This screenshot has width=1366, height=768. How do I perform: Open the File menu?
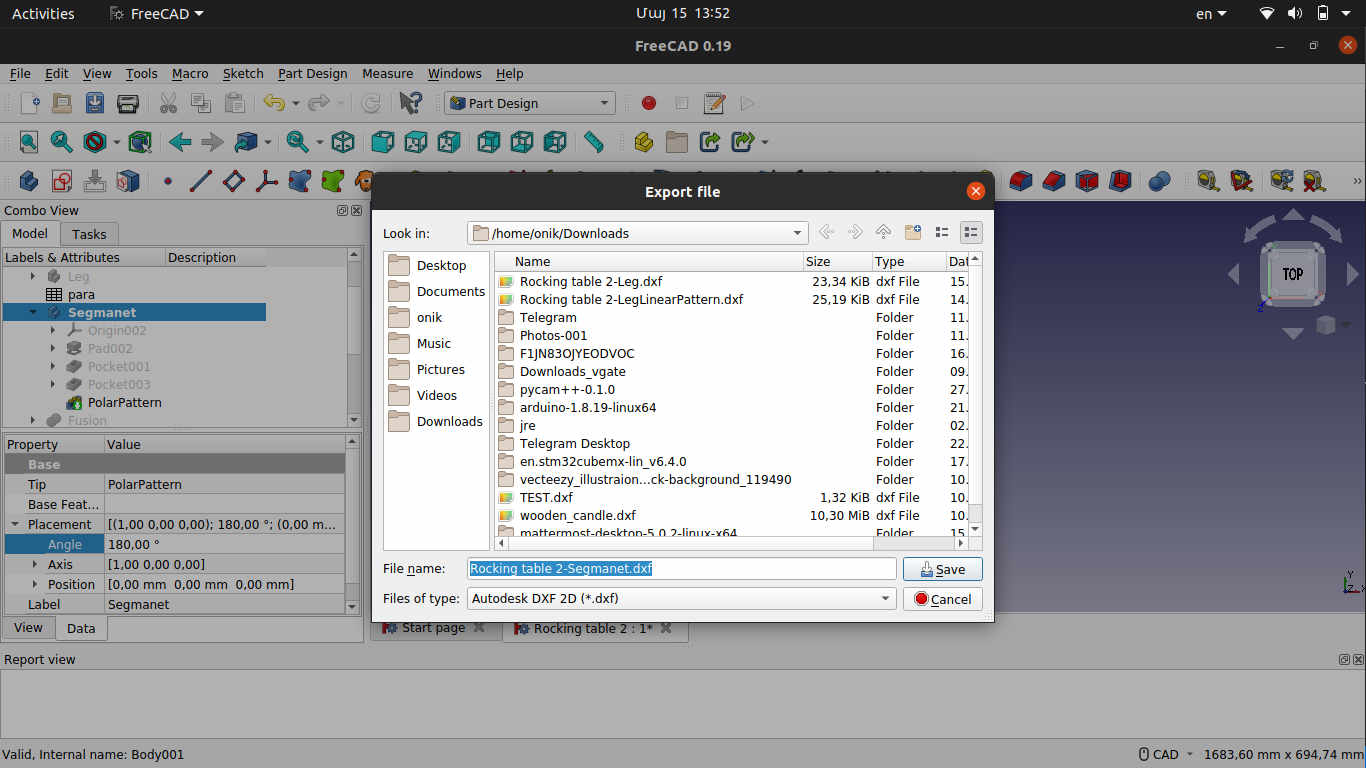(x=20, y=74)
